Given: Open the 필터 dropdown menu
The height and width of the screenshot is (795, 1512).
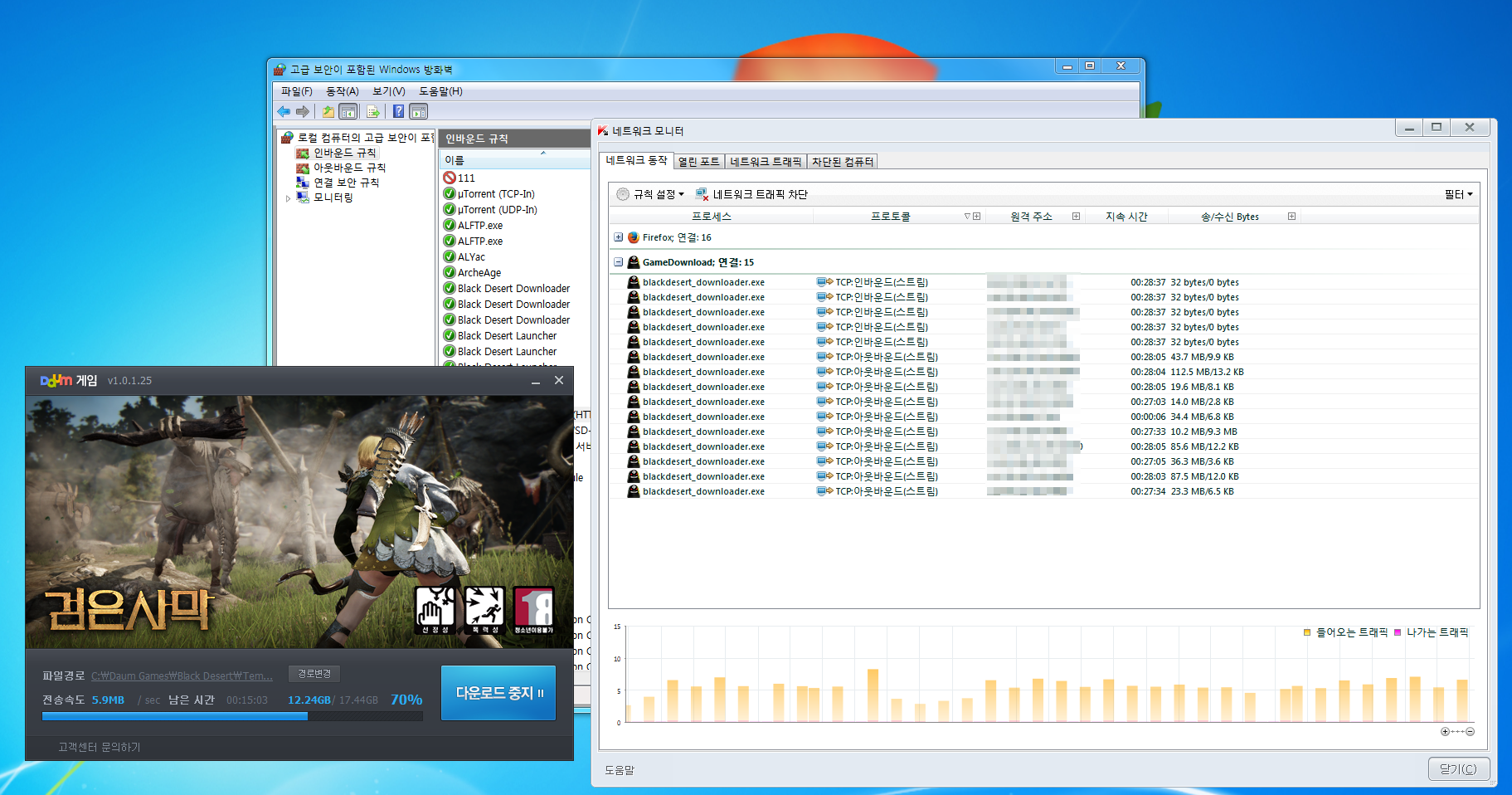Looking at the screenshot, I should click(1458, 194).
